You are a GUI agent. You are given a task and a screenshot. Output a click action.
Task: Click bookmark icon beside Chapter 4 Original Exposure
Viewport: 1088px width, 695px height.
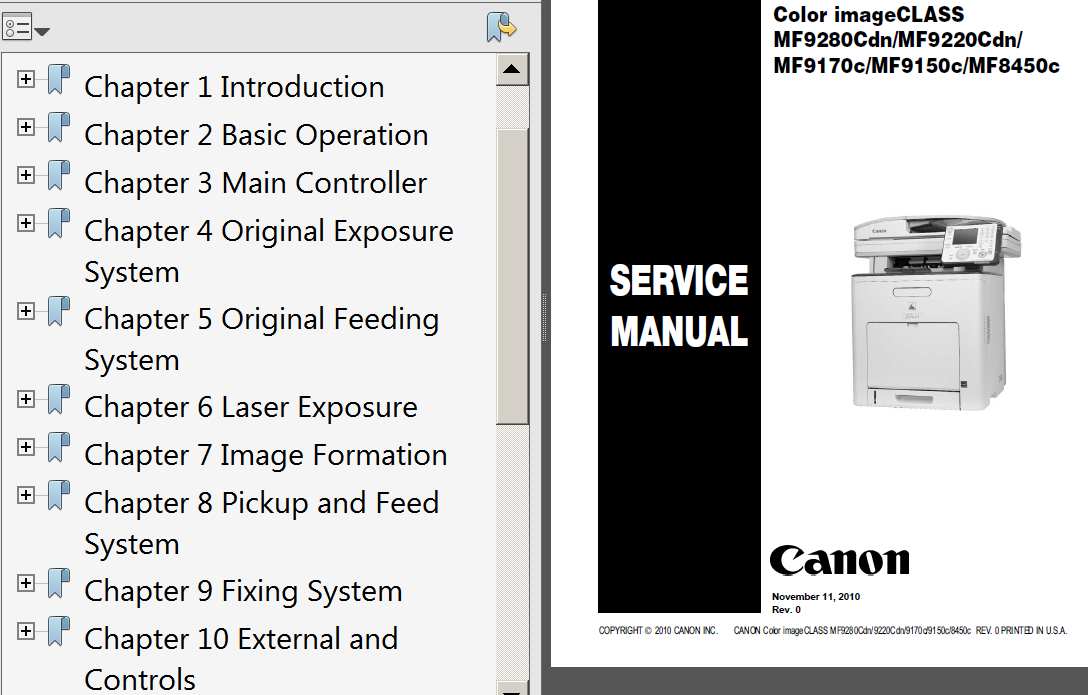pos(59,223)
